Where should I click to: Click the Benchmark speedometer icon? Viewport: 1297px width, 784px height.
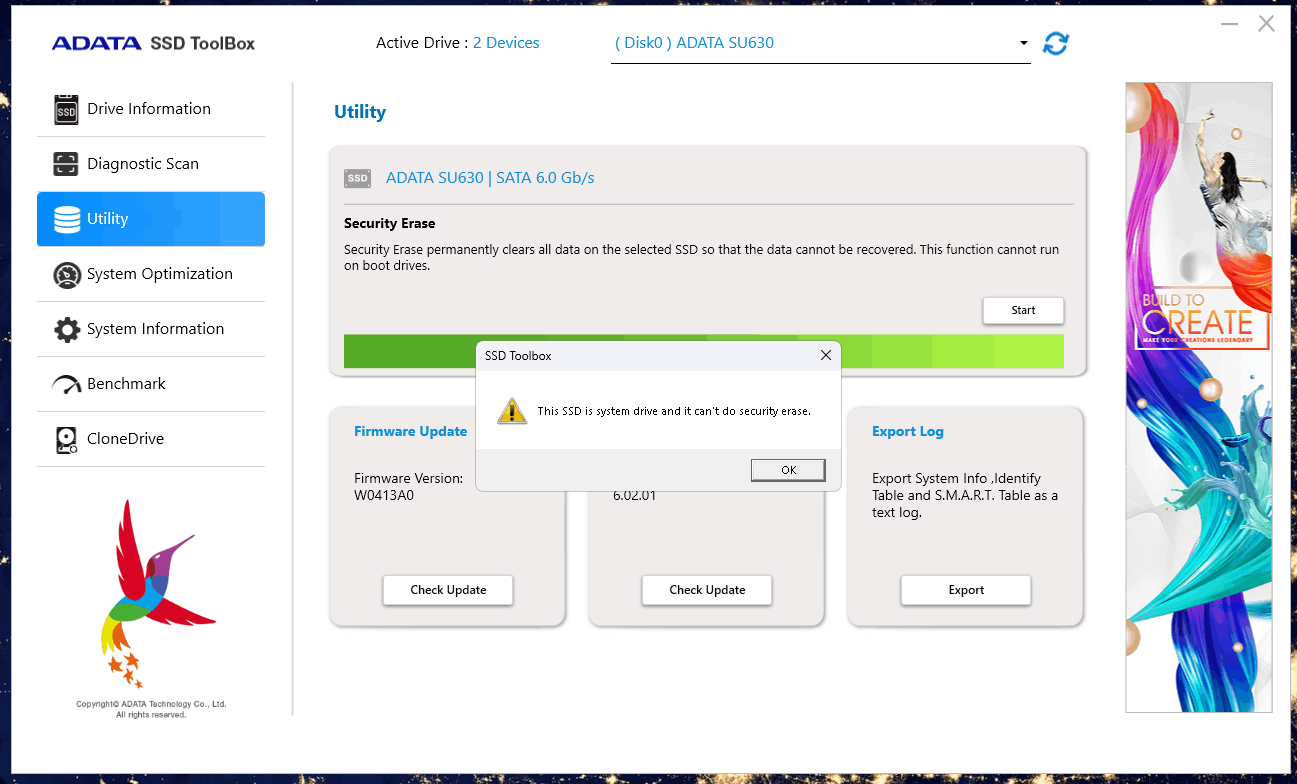(x=67, y=384)
